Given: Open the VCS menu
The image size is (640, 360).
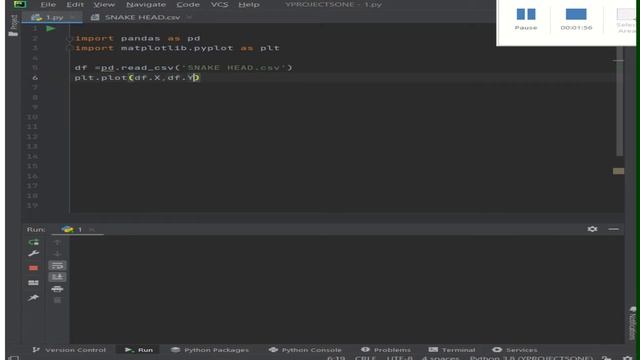Looking at the screenshot, I should [219, 4].
